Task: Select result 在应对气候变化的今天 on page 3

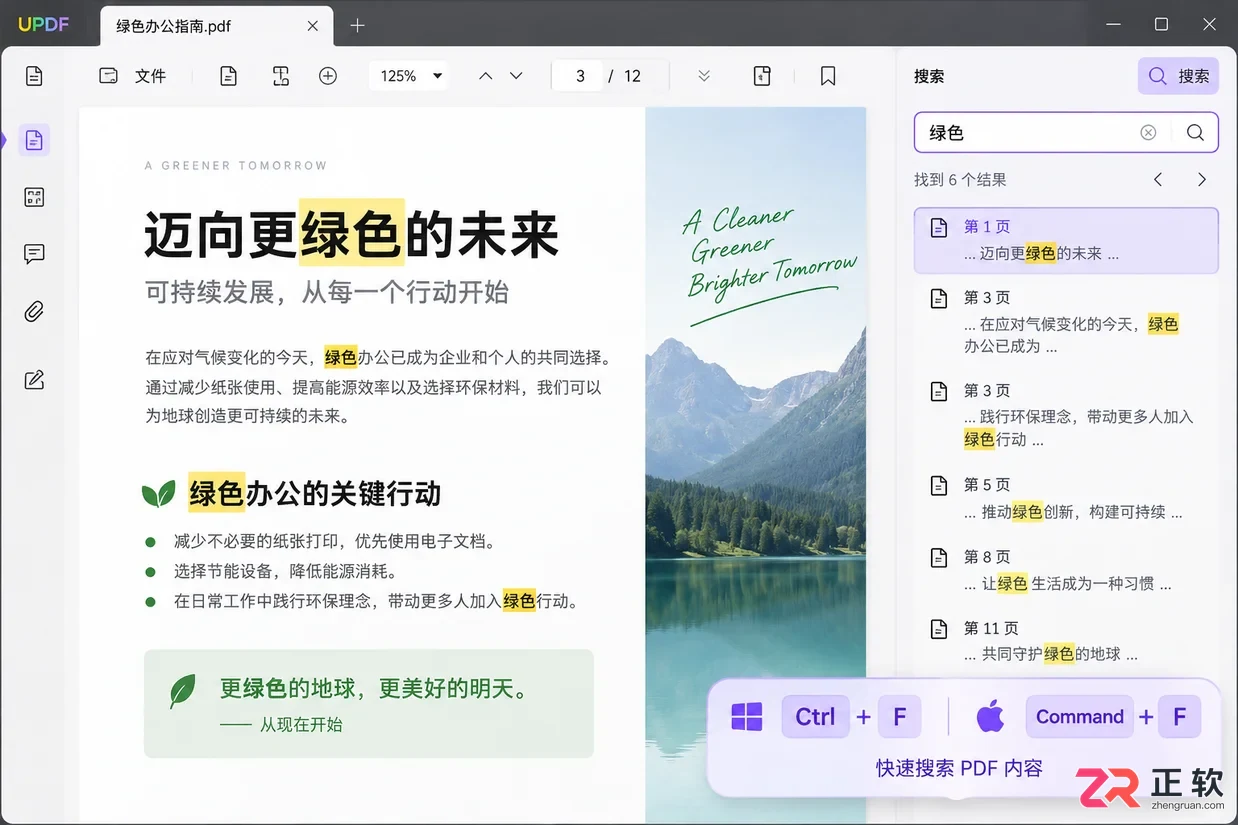Action: click(x=1066, y=322)
